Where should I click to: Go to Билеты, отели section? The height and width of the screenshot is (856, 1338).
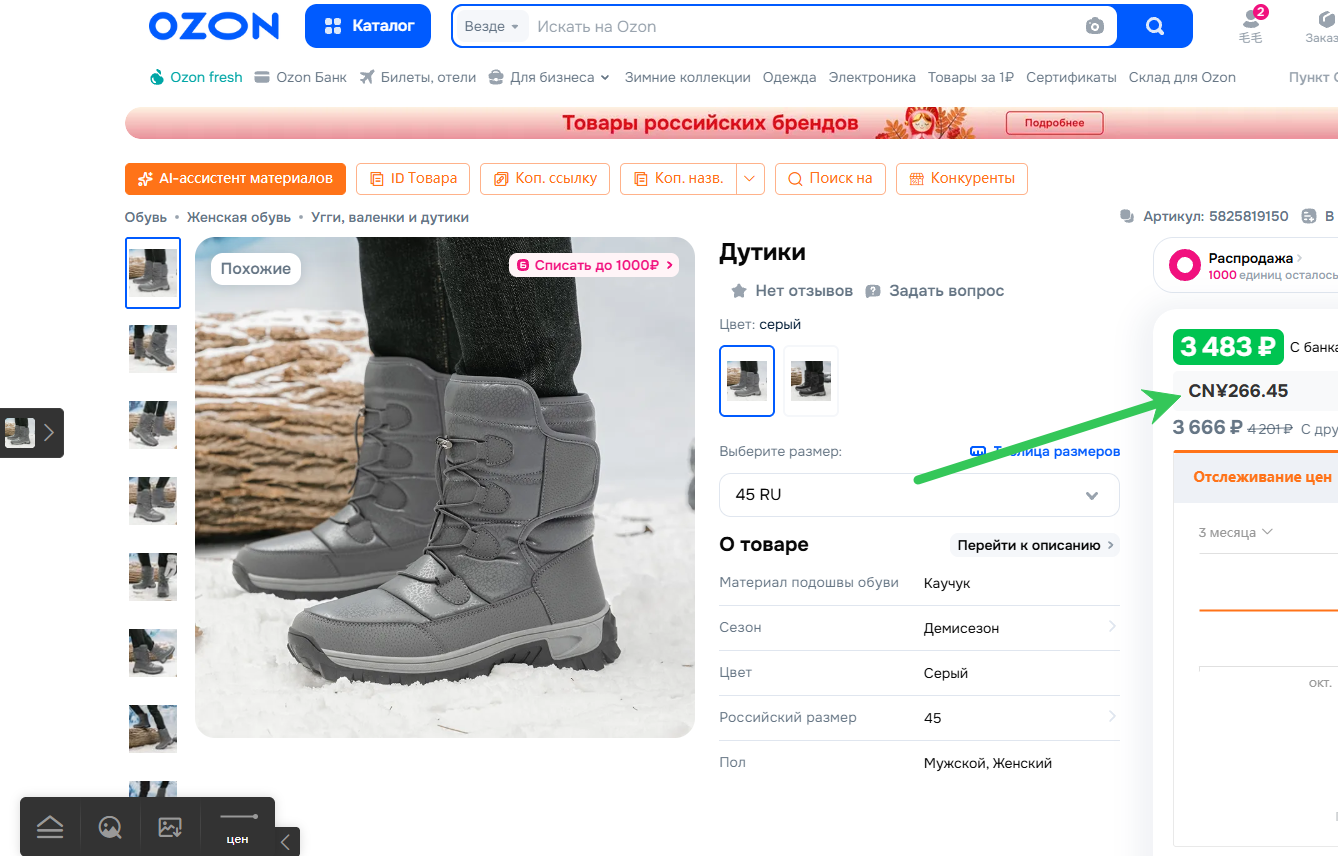tap(418, 77)
